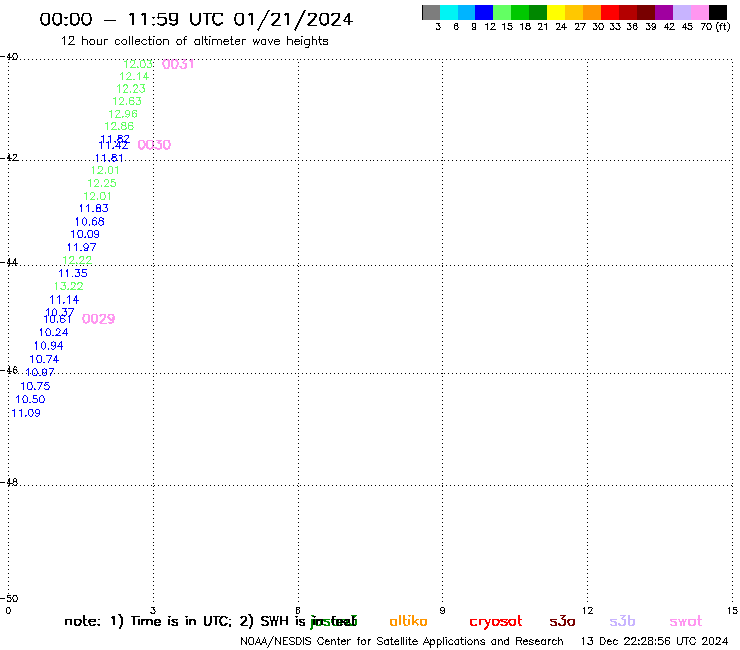
Task: Click the gray swatch in the color legend
Action: point(431,12)
